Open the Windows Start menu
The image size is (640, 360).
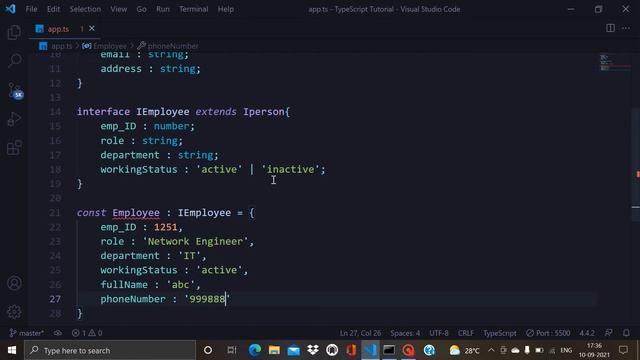12,350
